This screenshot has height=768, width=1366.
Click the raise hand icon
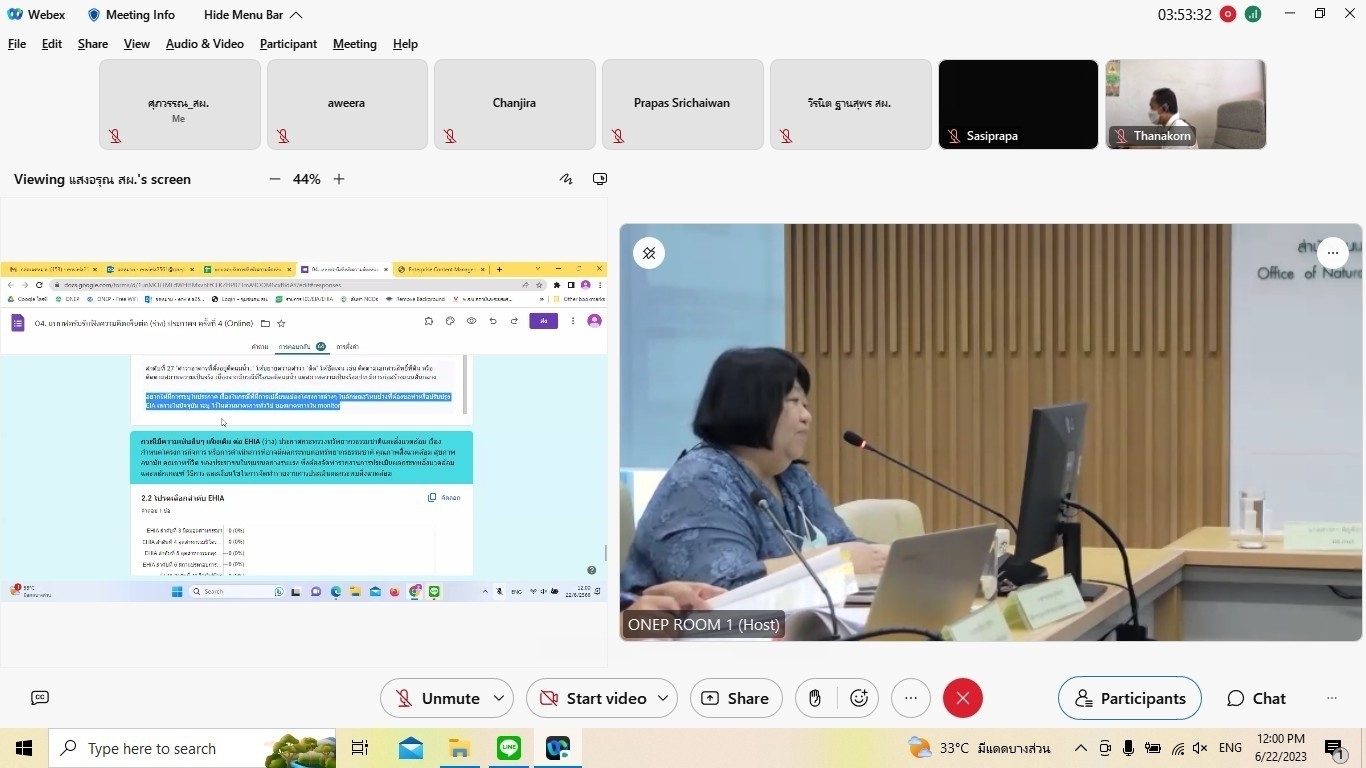[x=815, y=698]
